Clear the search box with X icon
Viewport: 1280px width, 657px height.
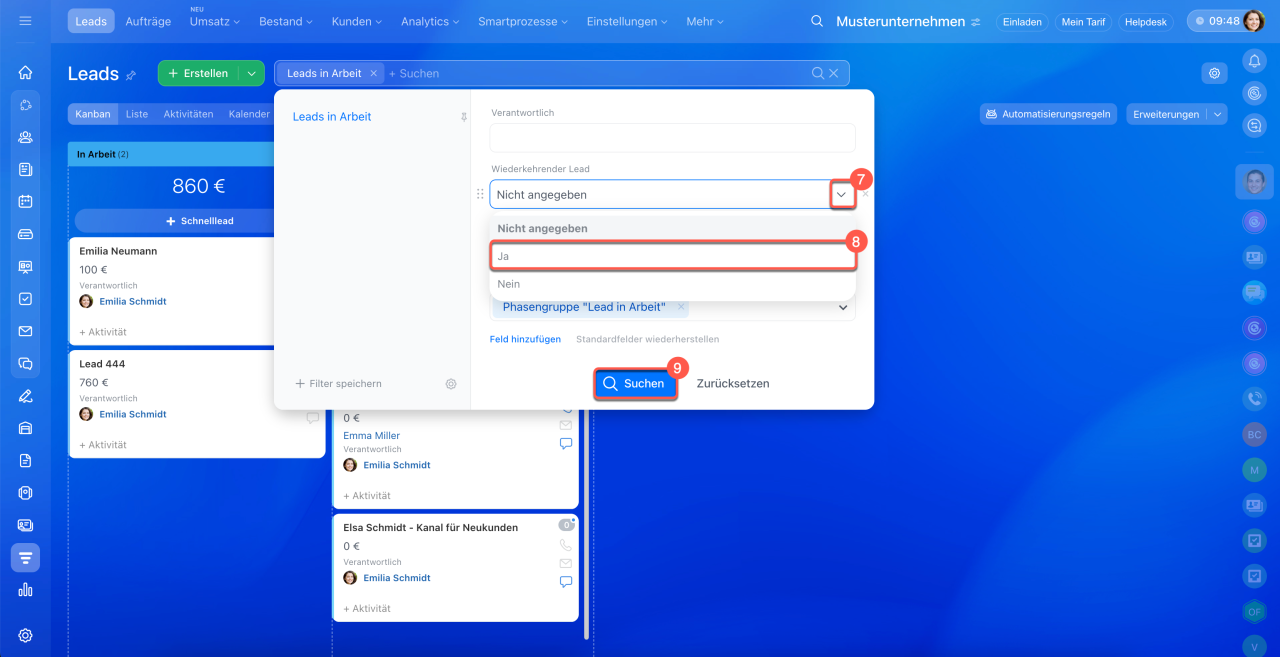[x=834, y=73]
